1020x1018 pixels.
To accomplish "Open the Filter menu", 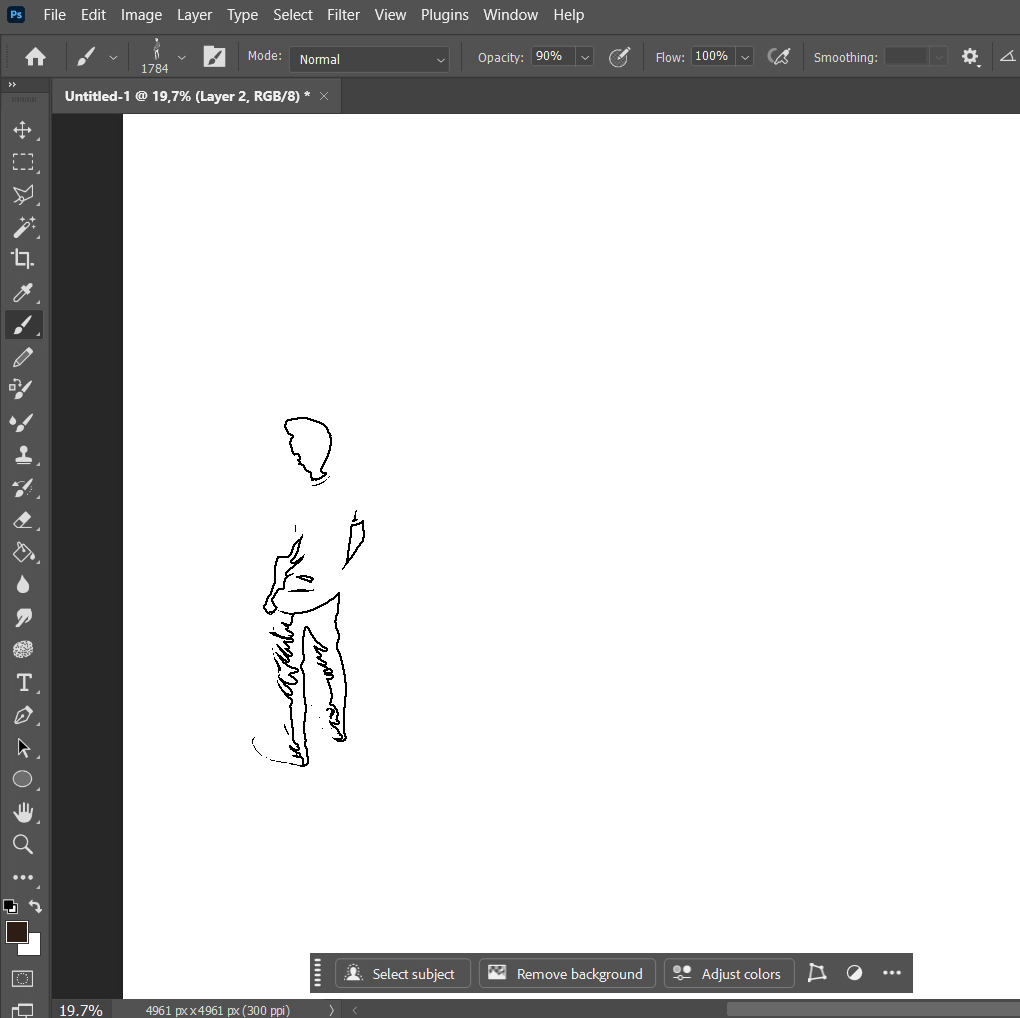I will coord(343,15).
